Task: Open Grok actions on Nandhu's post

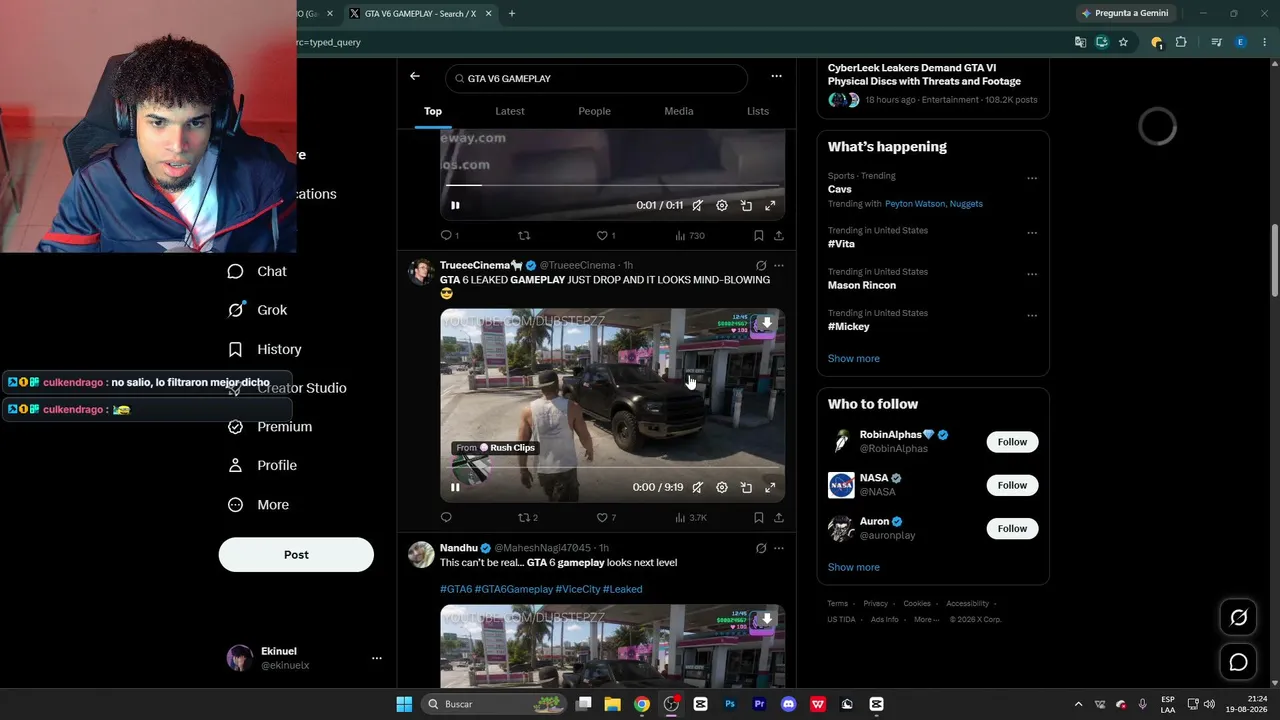Action: pyautogui.click(x=761, y=548)
